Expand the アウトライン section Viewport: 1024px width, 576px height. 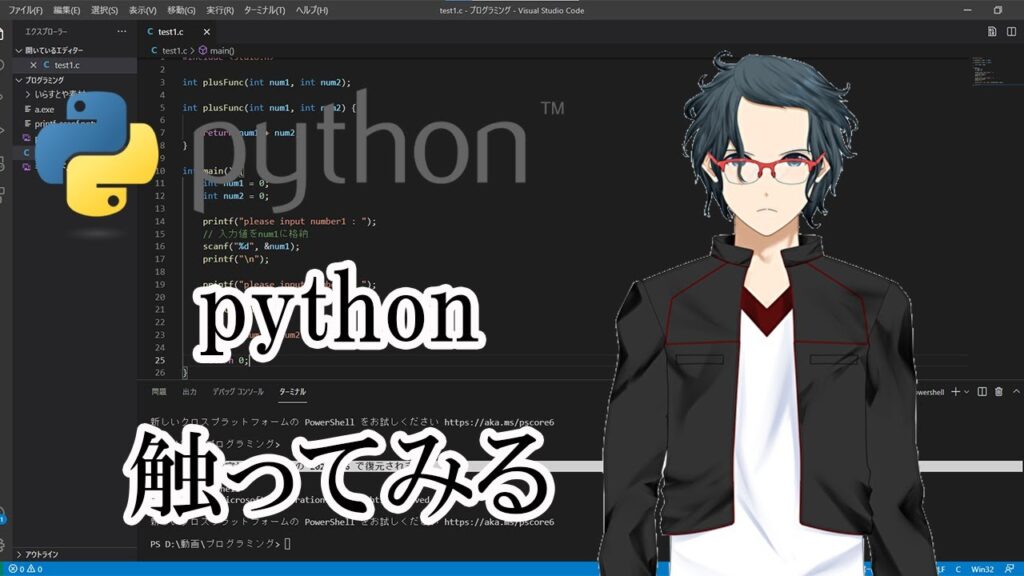click(18, 553)
